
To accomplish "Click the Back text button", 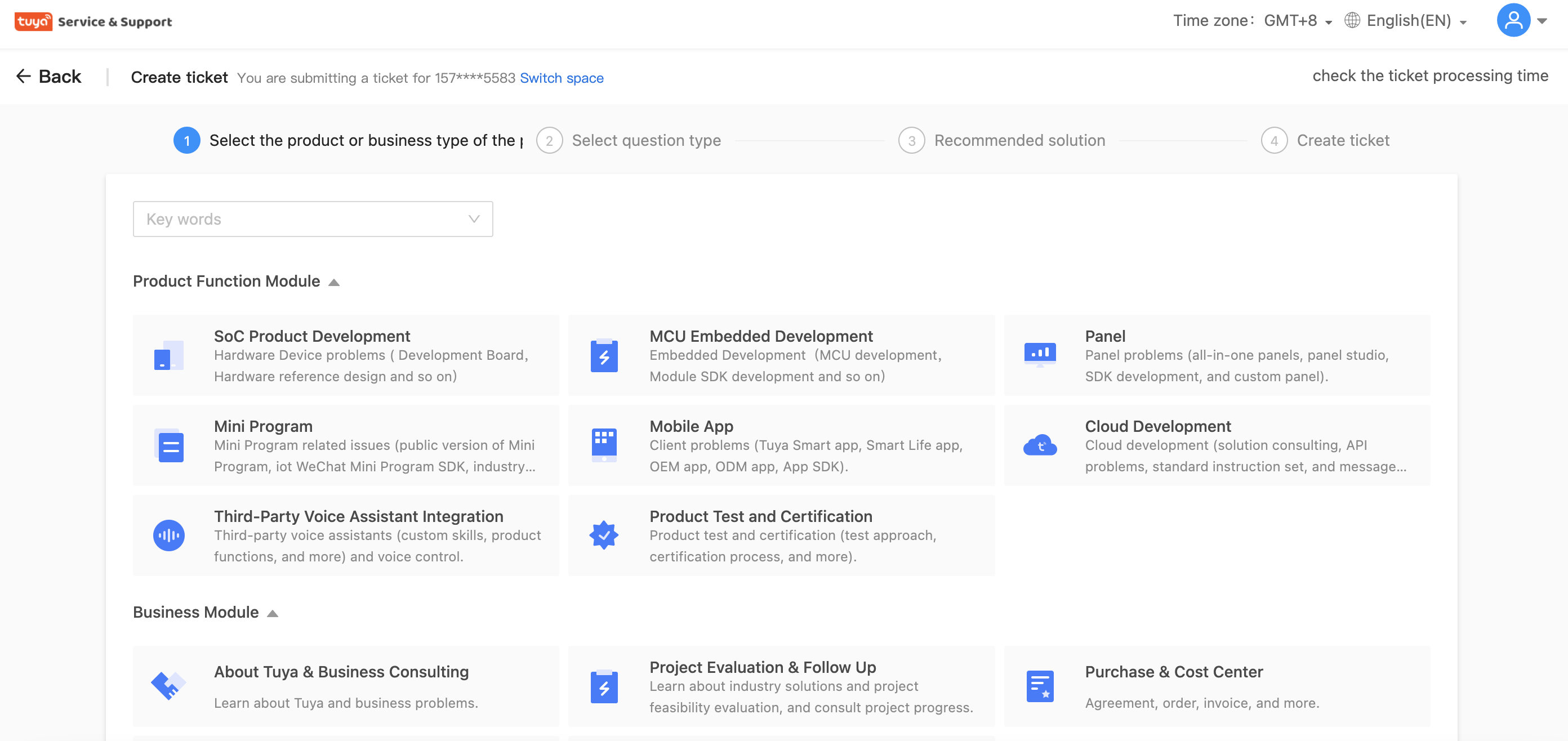I will tap(60, 76).
